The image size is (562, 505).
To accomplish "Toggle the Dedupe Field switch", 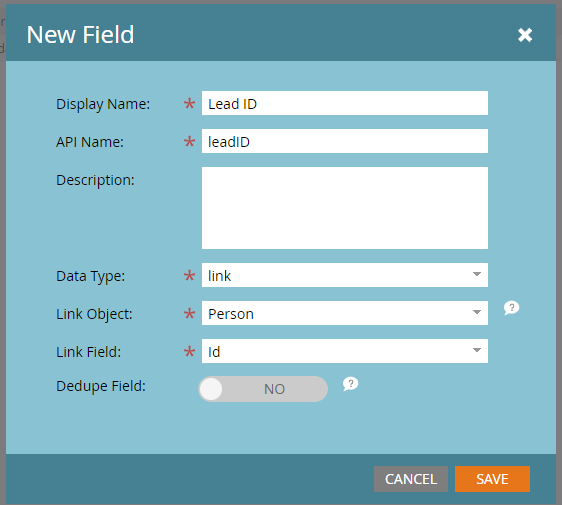I will point(263,389).
